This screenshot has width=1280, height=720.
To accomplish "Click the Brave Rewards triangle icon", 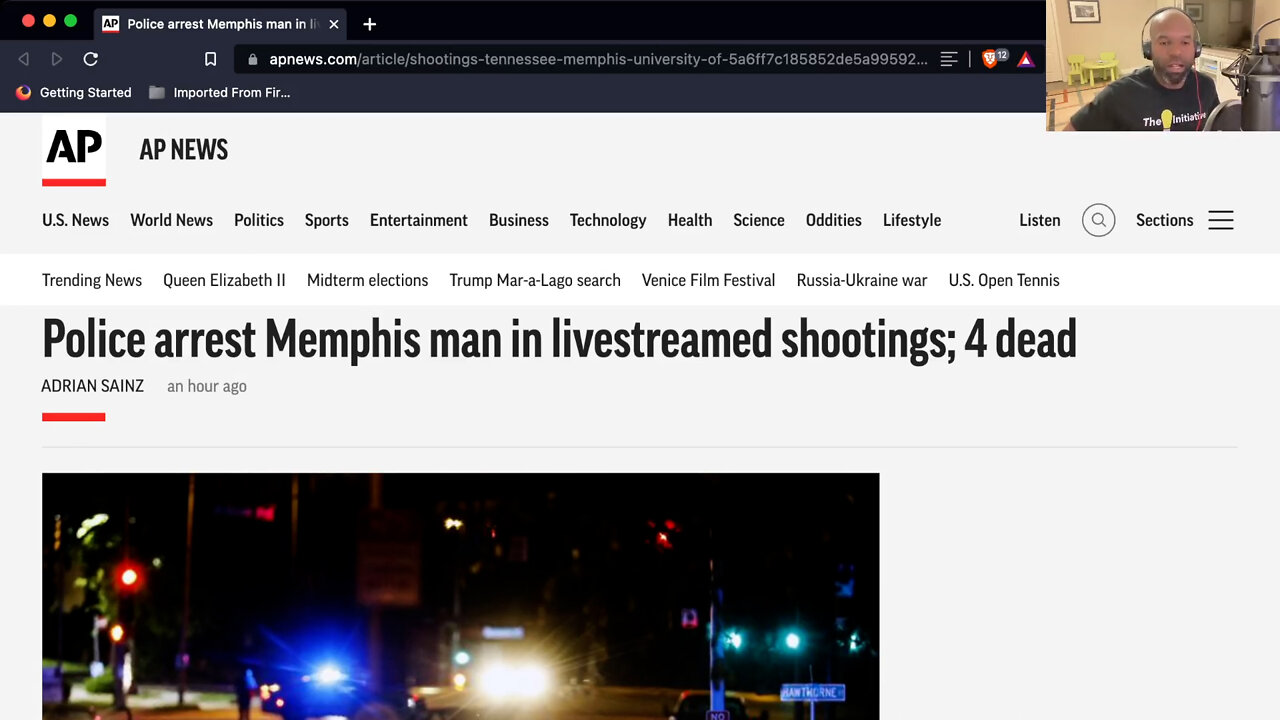I will (1025, 59).
